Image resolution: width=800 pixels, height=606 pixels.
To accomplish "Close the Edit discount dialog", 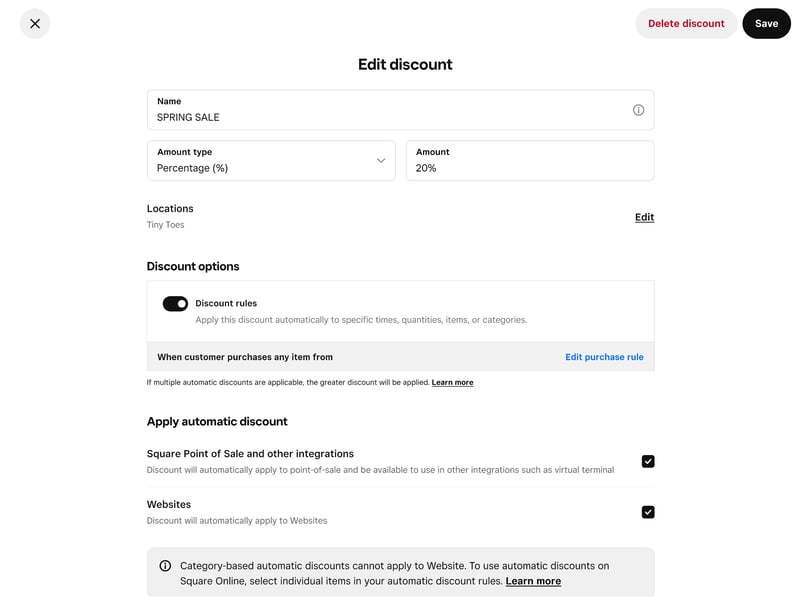I will pos(35,23).
